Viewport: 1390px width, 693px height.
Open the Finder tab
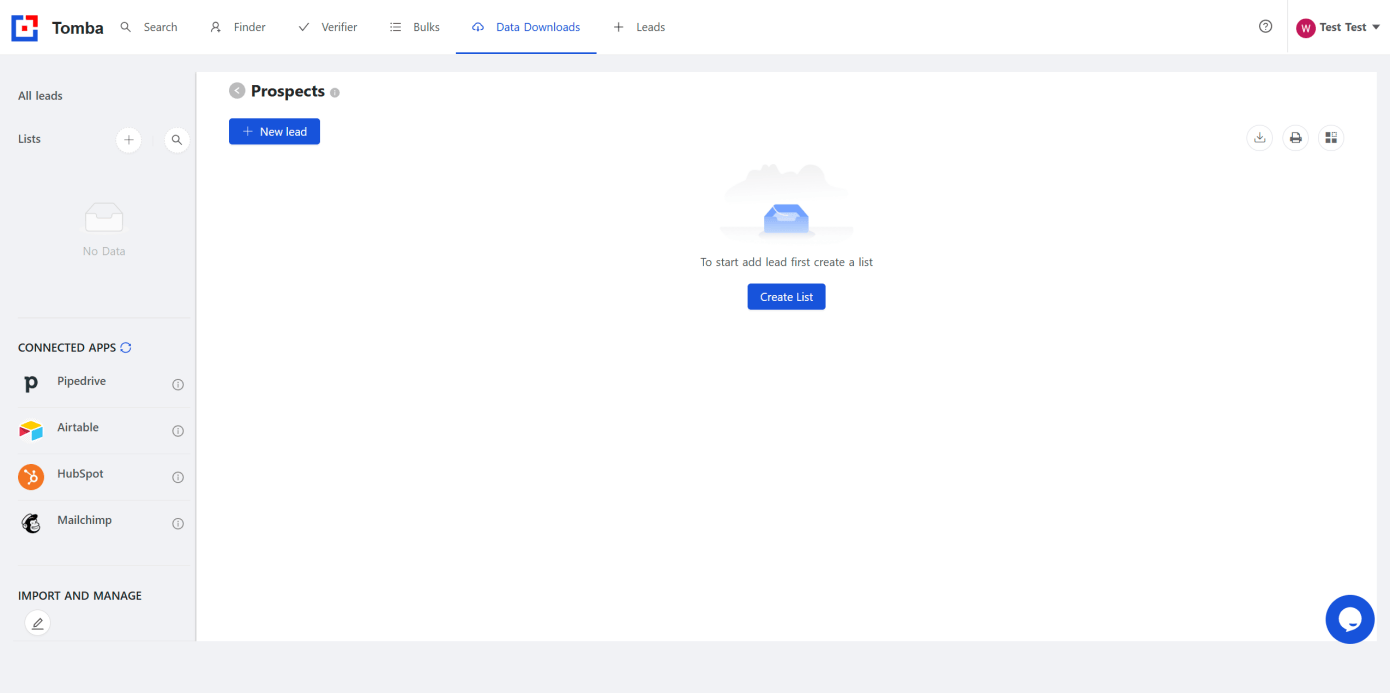[238, 27]
